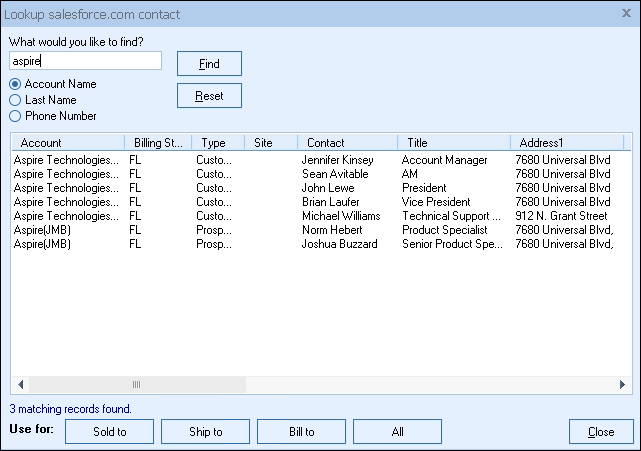Click the horizontal scrollbar thumb

[x=137, y=384]
